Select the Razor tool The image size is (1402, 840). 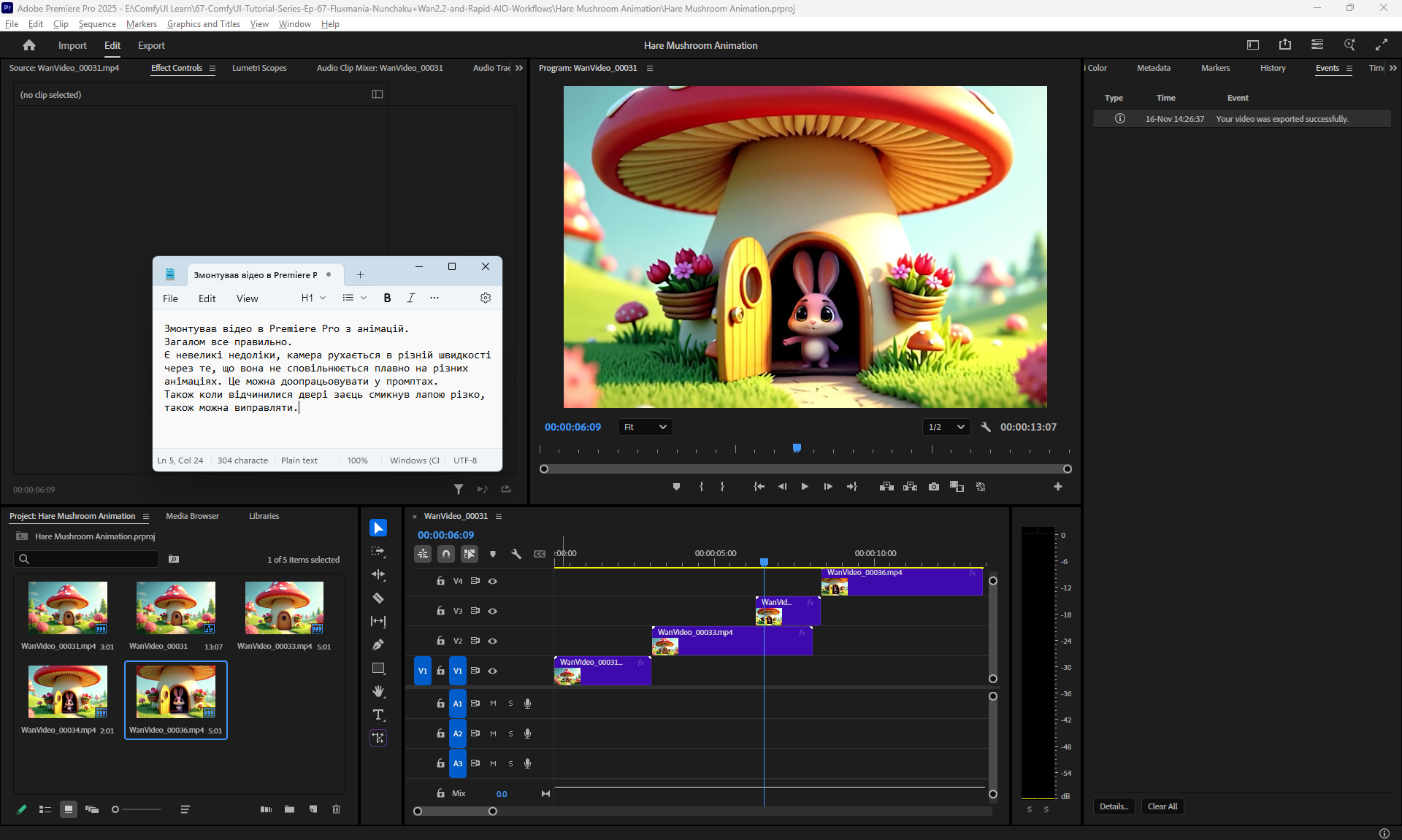[378, 598]
